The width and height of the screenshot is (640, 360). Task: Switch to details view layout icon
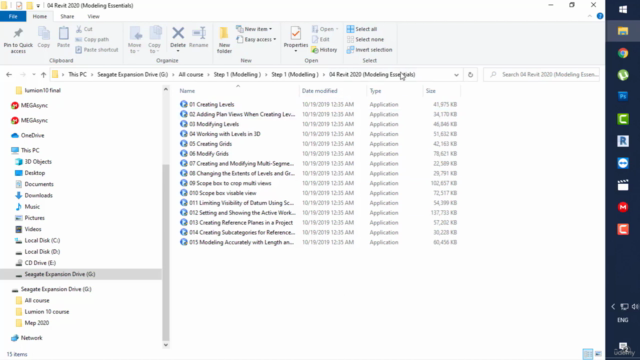point(587,354)
